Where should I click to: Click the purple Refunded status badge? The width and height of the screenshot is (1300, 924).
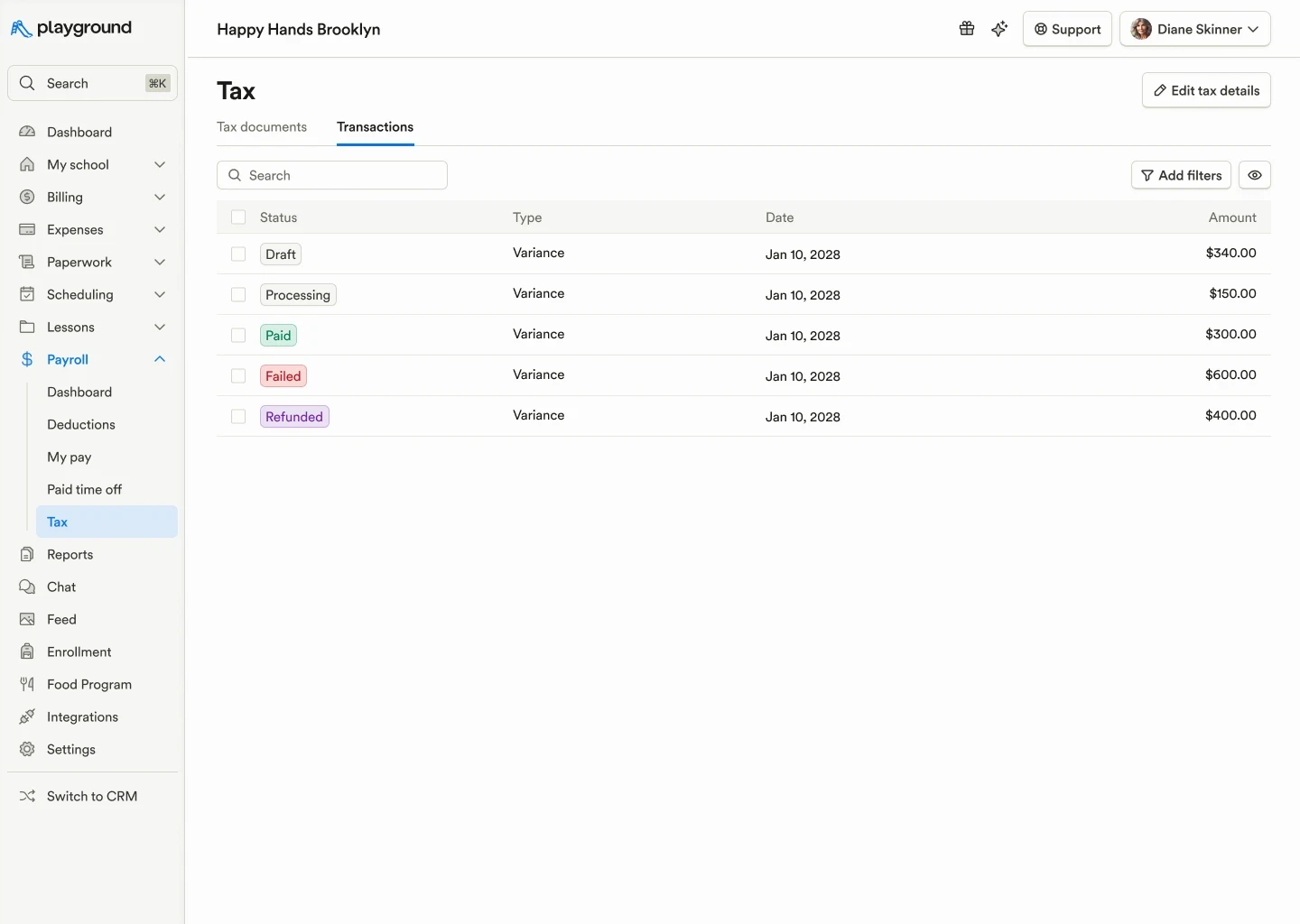294,417
